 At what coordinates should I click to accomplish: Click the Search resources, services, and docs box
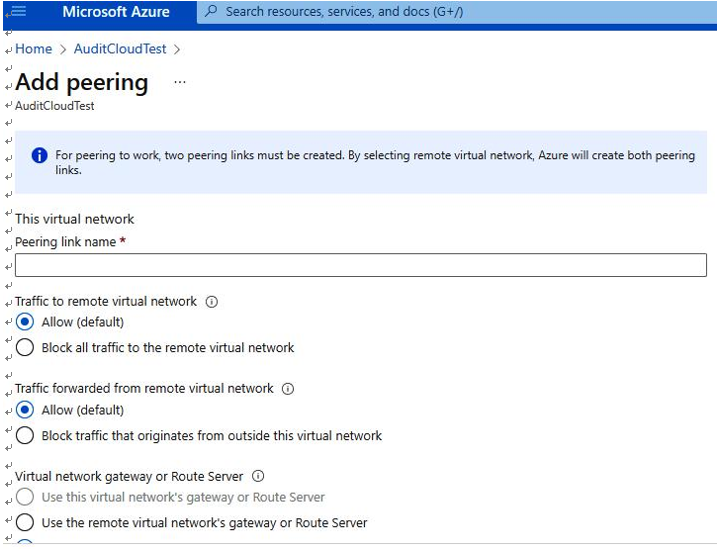(x=457, y=12)
